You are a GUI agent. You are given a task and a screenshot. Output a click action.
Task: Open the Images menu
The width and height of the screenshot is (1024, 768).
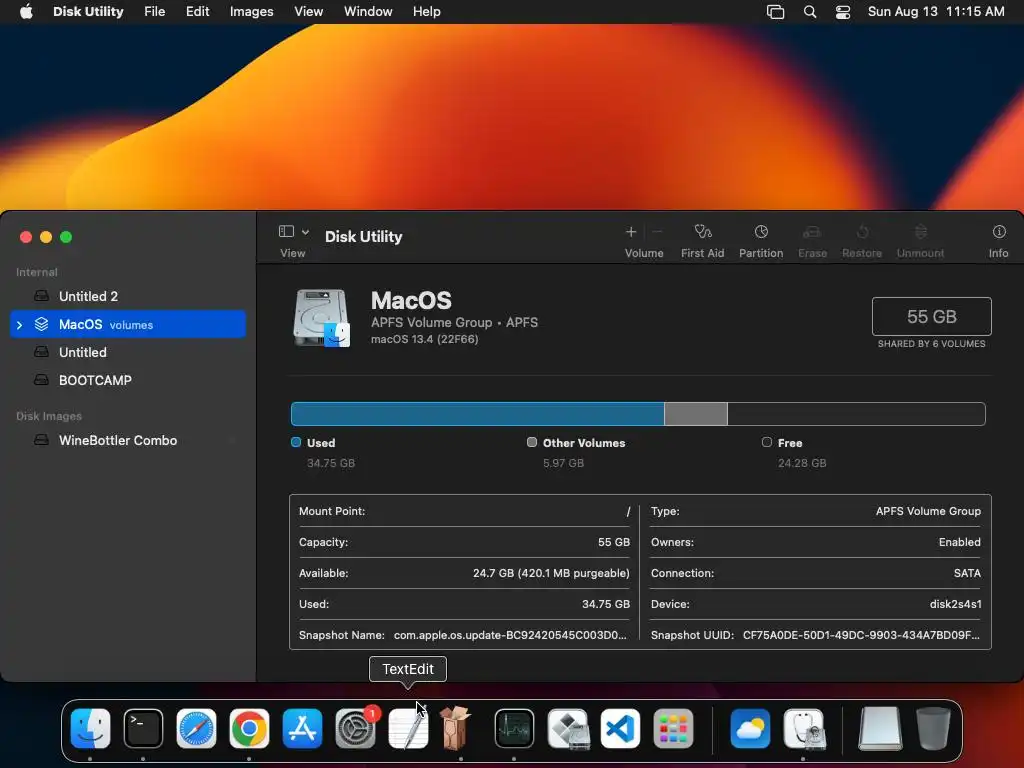click(251, 12)
